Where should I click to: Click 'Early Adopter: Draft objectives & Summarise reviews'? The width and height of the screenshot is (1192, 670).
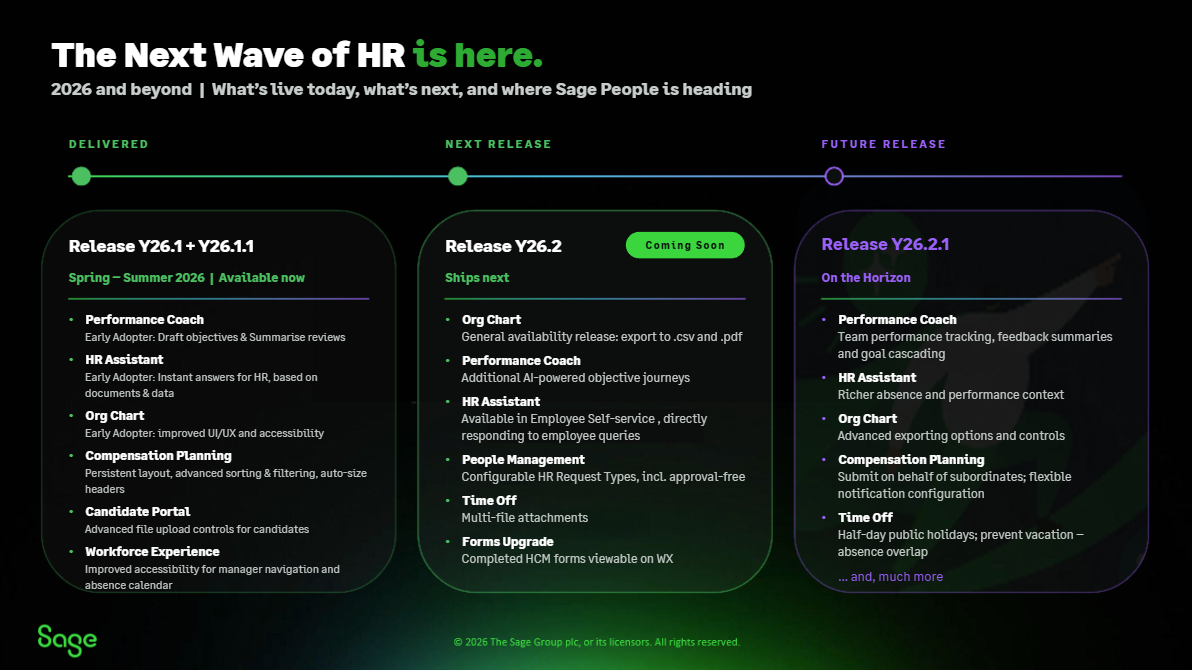tap(215, 337)
